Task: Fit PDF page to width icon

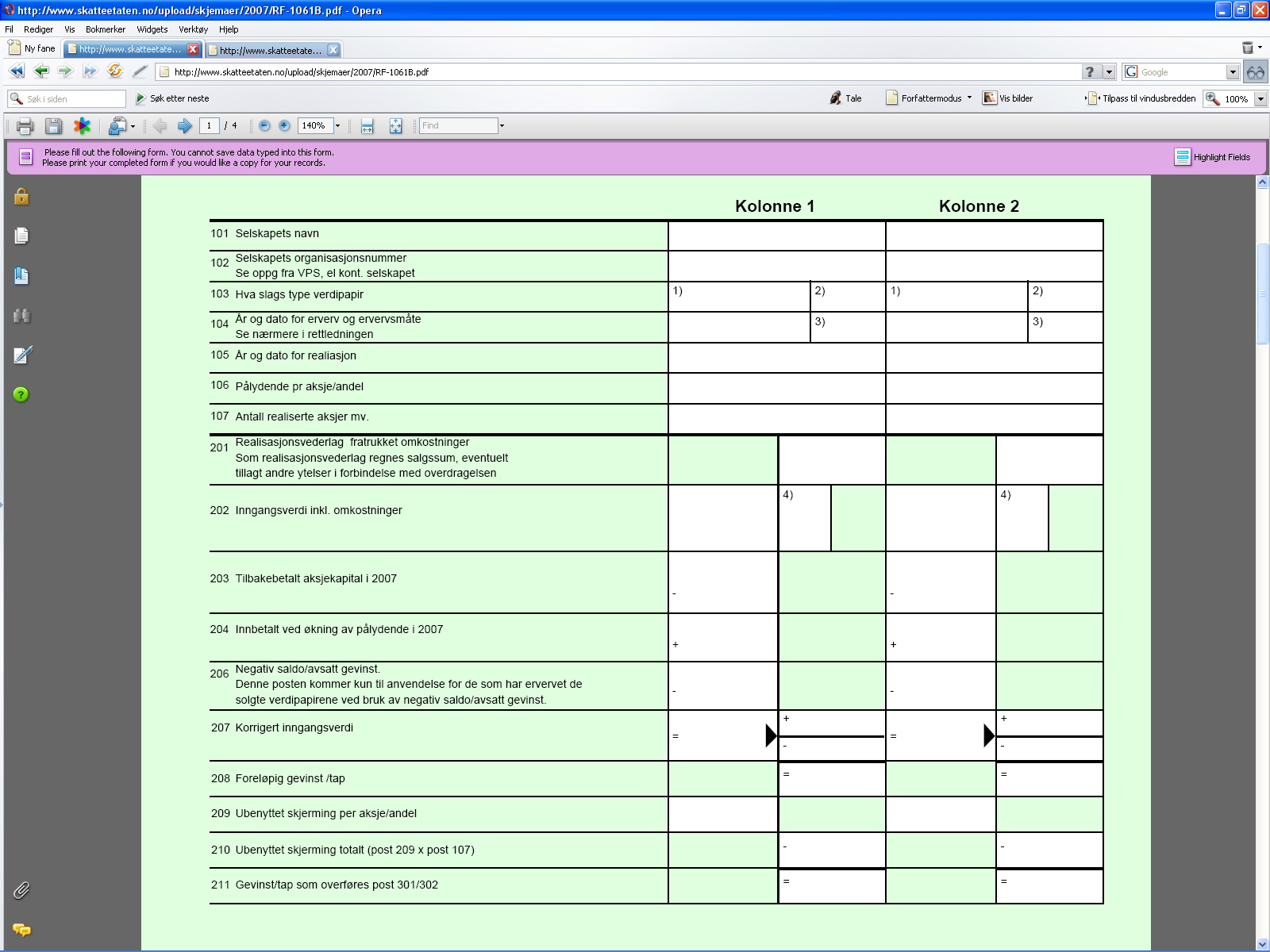Action: click(x=367, y=125)
